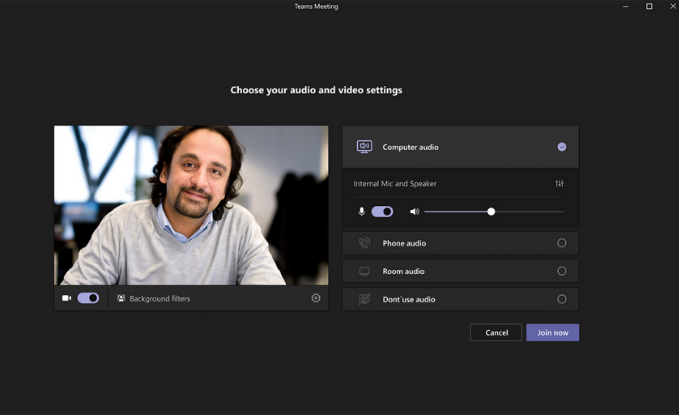The height and width of the screenshot is (418, 679).
Task: Click the Phone audio handset icon
Action: click(x=364, y=243)
